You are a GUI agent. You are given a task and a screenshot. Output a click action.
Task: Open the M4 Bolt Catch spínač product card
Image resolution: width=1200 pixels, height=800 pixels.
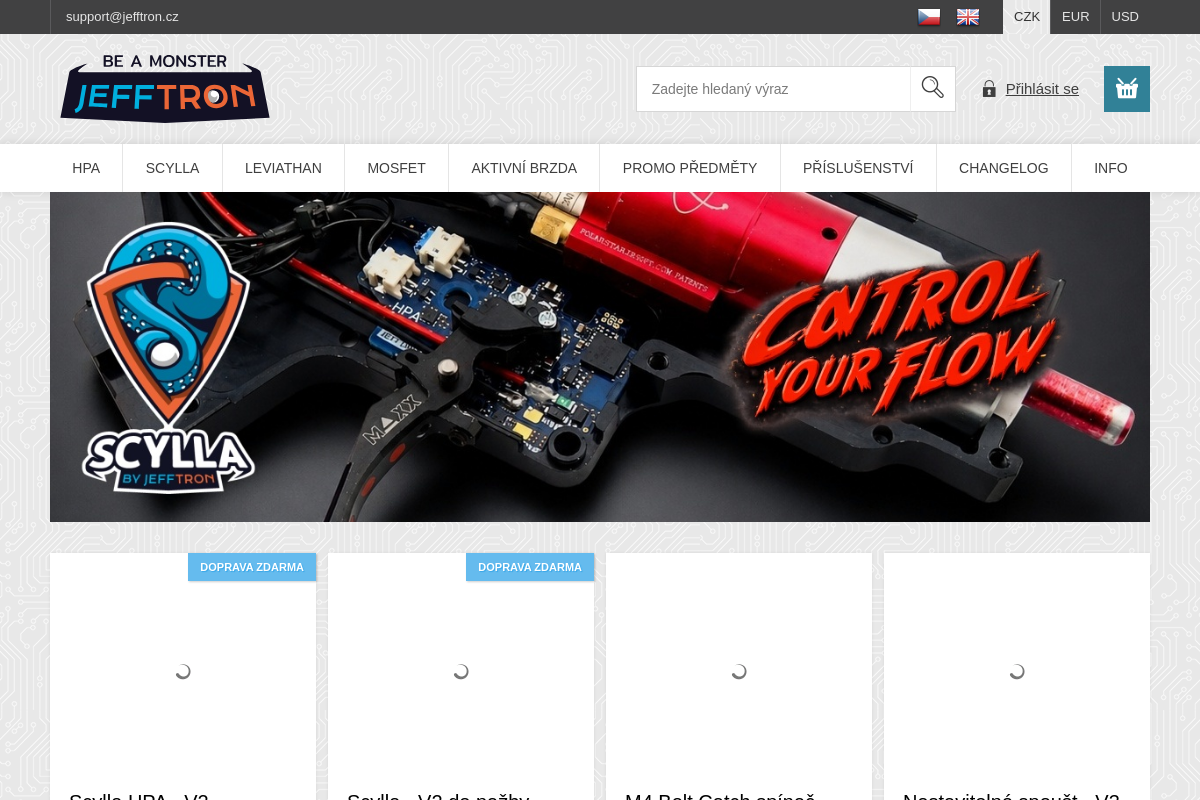point(739,677)
